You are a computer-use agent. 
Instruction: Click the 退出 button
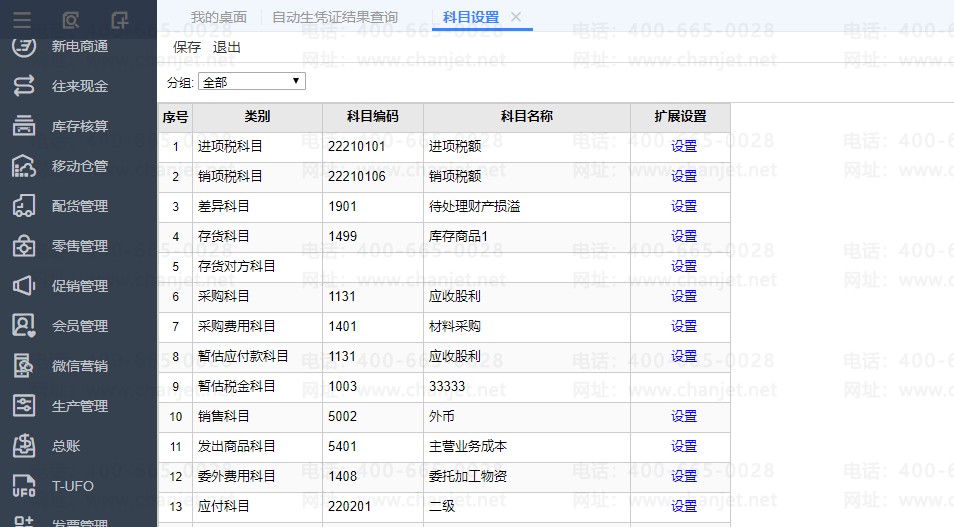coord(227,47)
